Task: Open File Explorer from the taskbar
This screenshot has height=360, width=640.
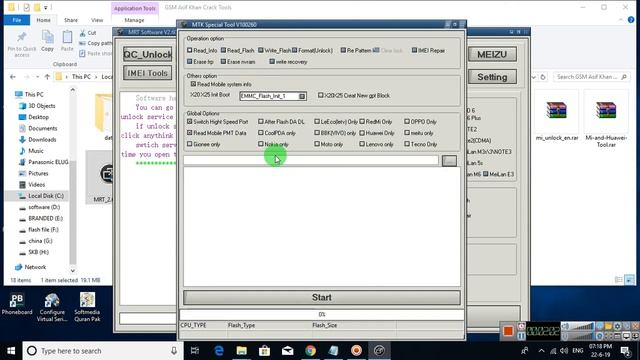Action: 242,351
